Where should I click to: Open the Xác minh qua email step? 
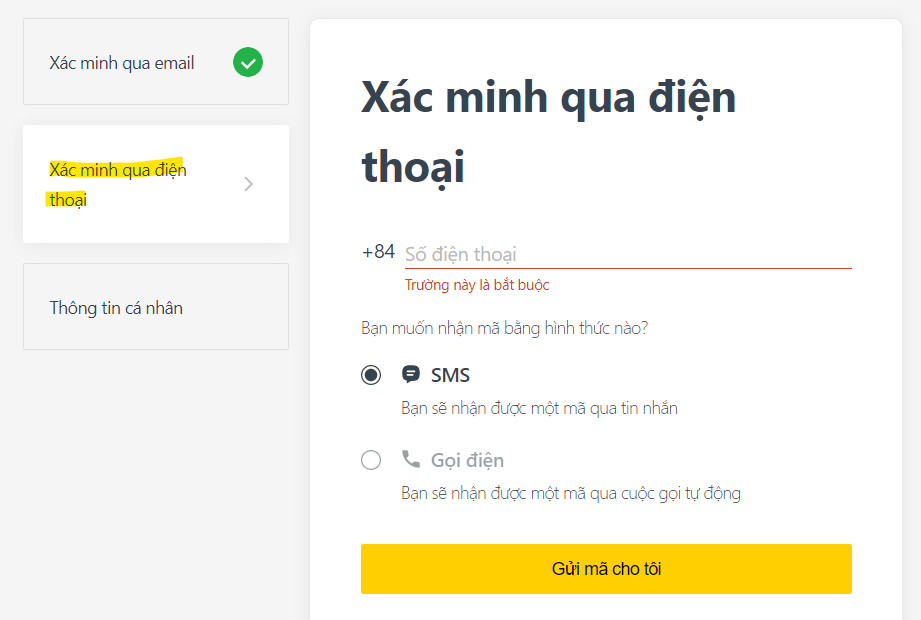pos(122,63)
